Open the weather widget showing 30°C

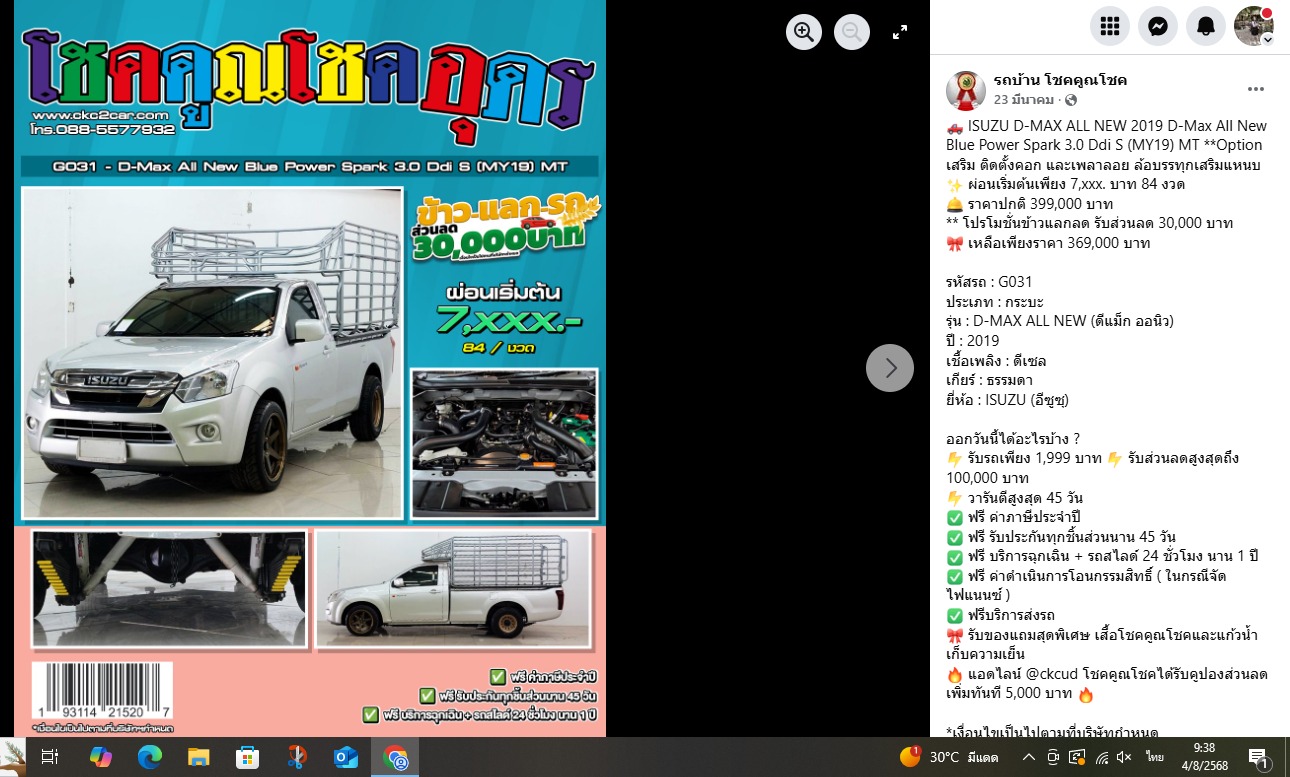click(949, 757)
